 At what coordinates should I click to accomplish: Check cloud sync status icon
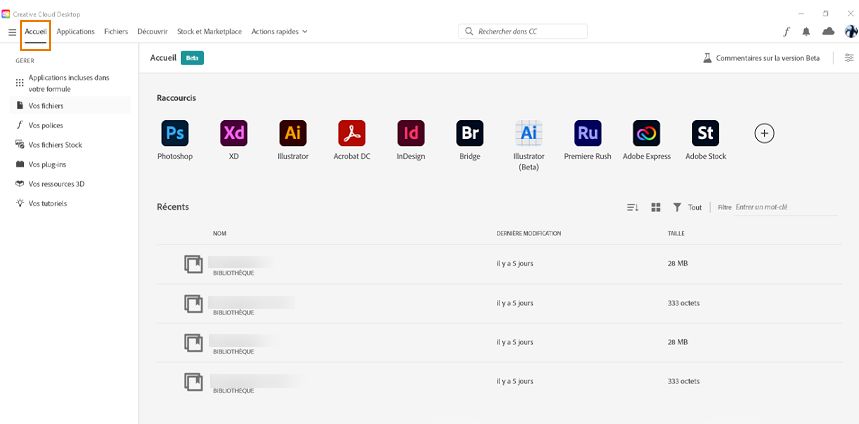pyautogui.click(x=828, y=32)
